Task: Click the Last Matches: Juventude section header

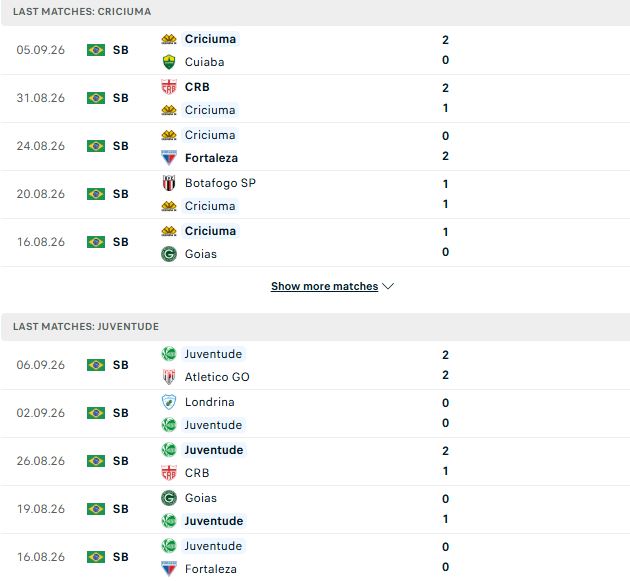Action: click(86, 326)
